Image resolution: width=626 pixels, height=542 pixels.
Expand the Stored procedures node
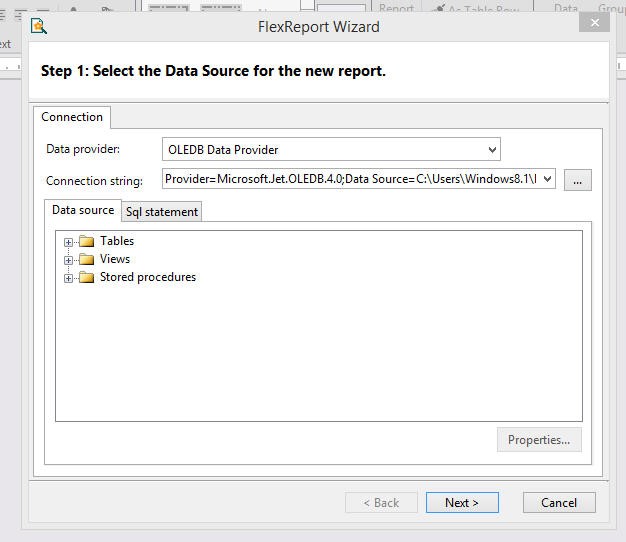[x=68, y=278]
